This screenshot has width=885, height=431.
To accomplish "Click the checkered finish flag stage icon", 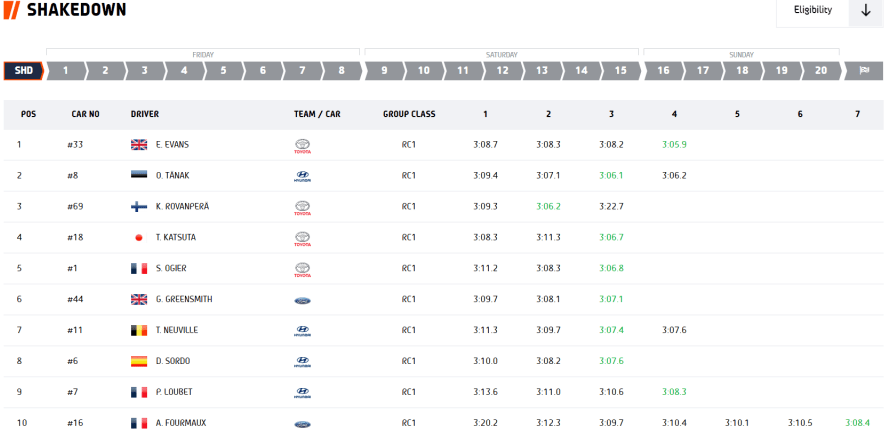I will (x=862, y=71).
